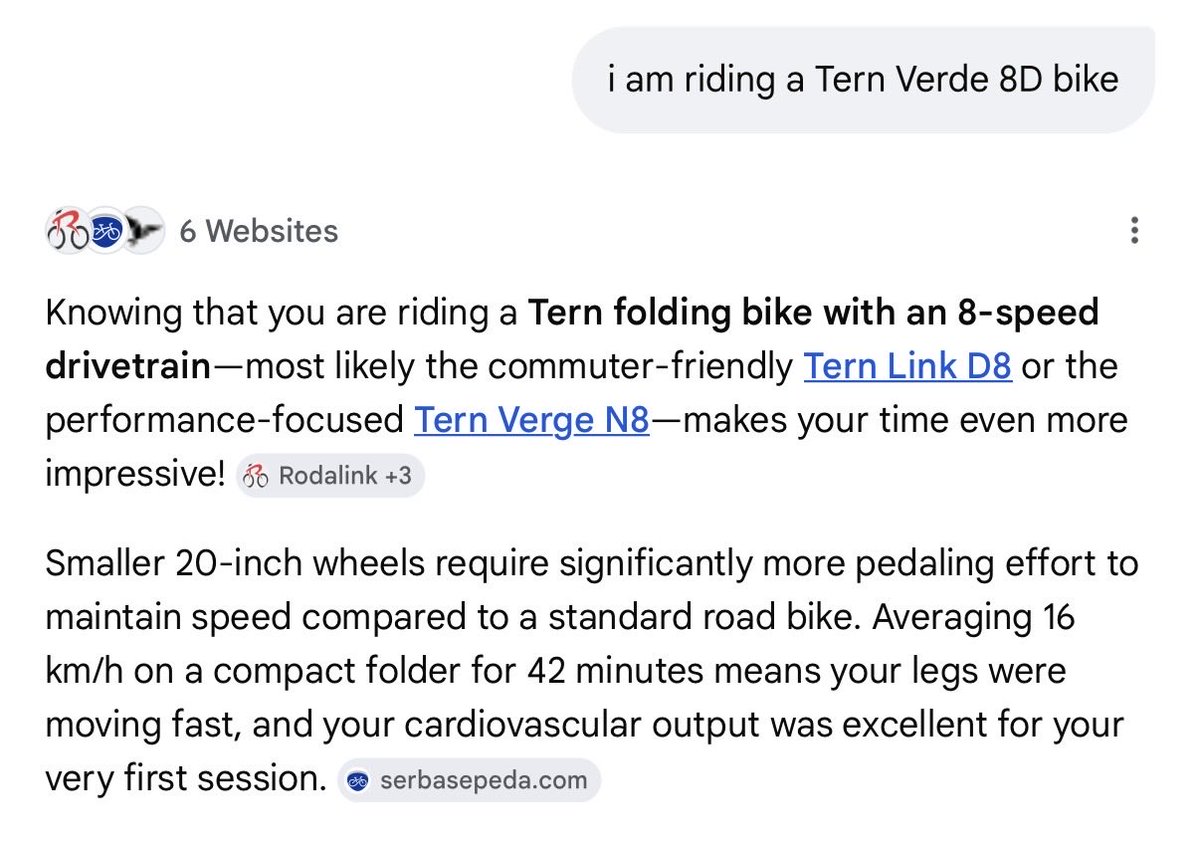Viewport: 1200px width, 847px height.
Task: Click the blue bicycle favicon in source cluster
Action: (x=107, y=231)
